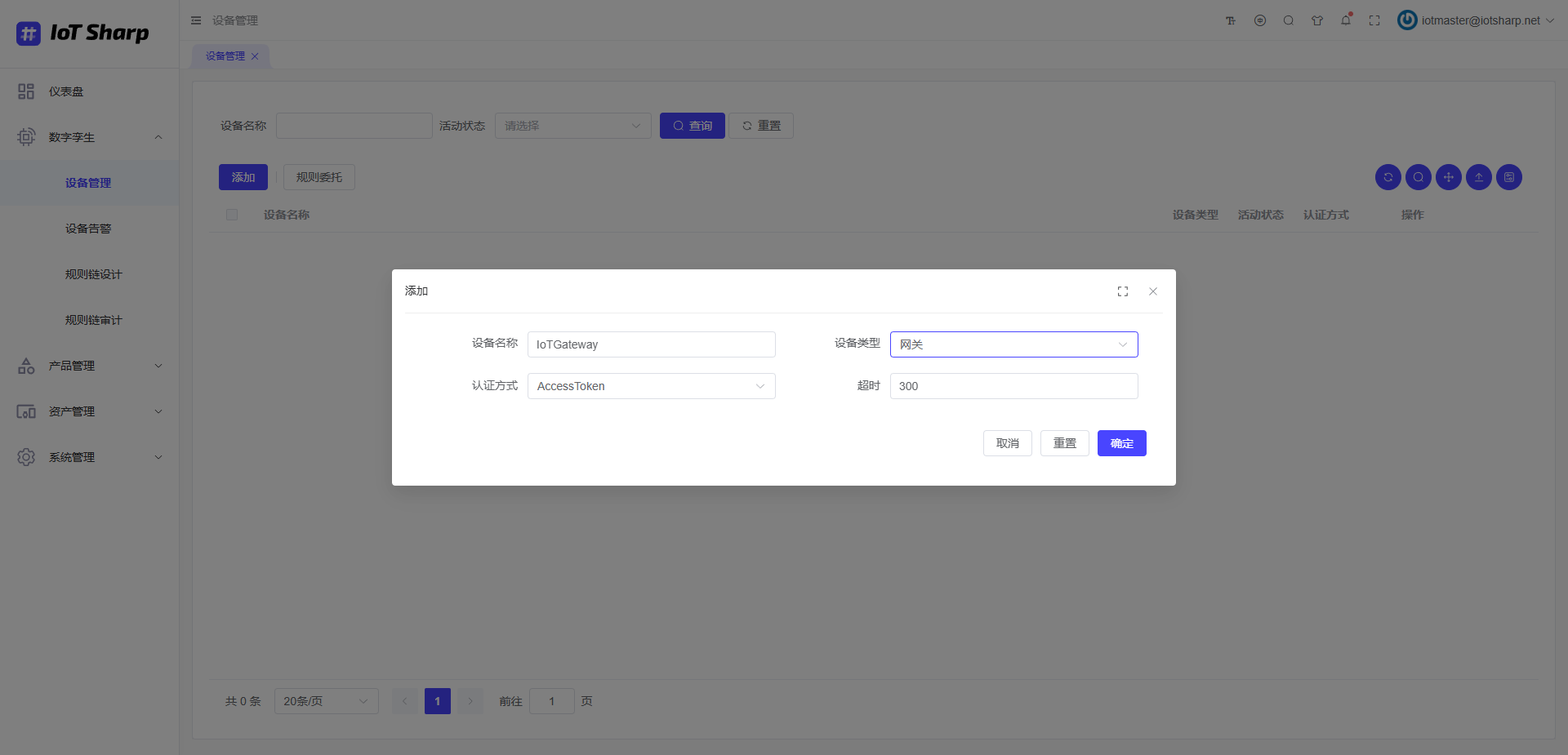Open table display settings icon
The width and height of the screenshot is (1568, 755).
[x=1508, y=177]
